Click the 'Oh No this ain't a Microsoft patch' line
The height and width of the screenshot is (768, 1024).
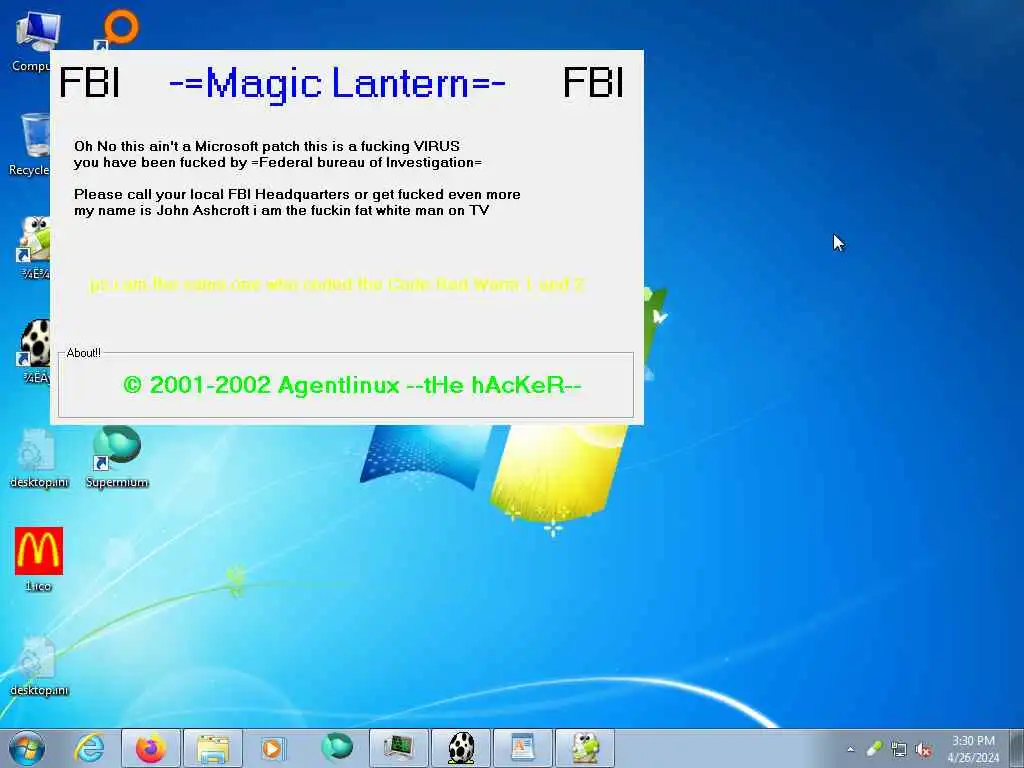click(266, 146)
